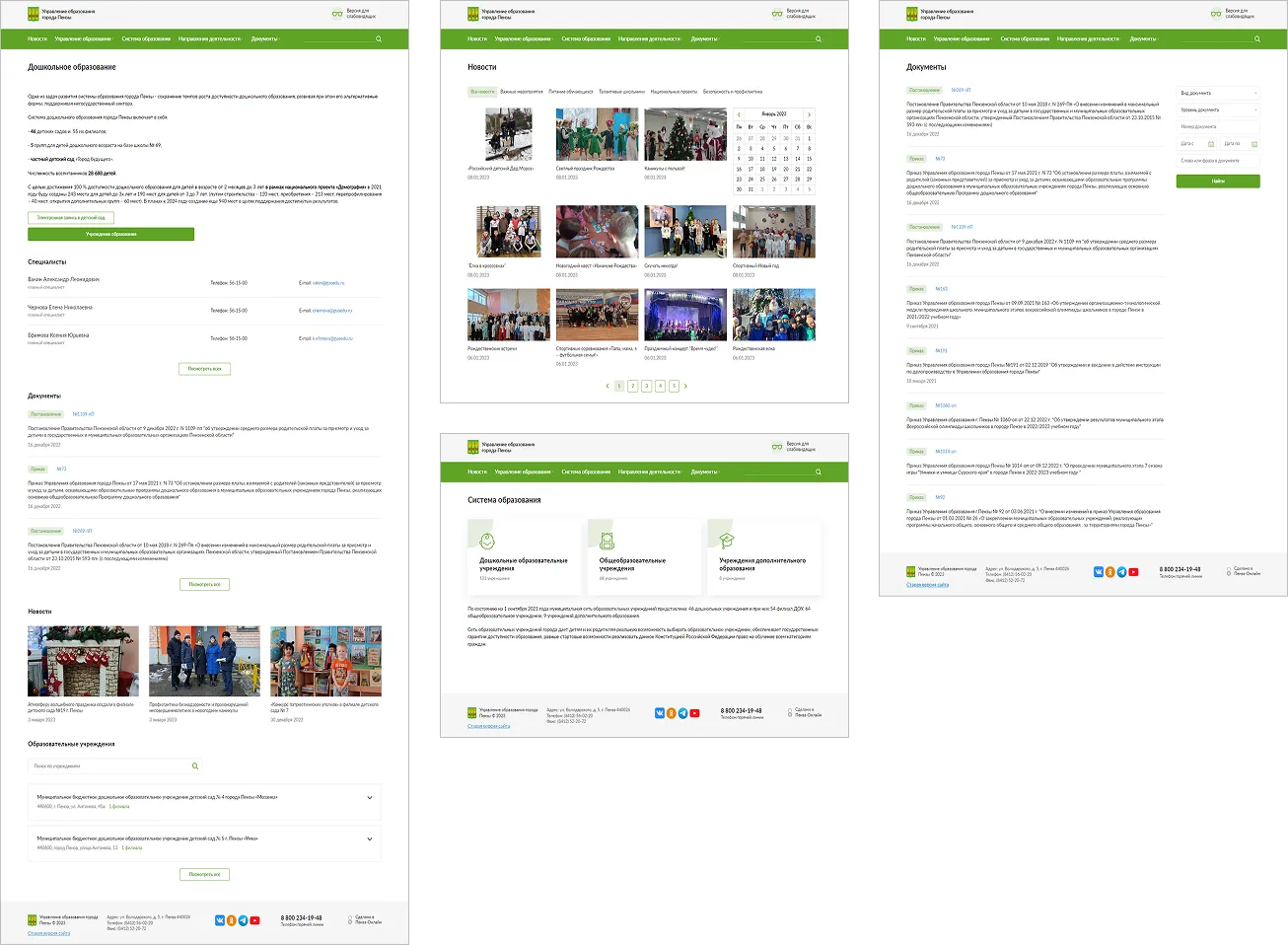Open the Вид документа dropdown
The width and height of the screenshot is (1288, 945).
click(1218, 93)
